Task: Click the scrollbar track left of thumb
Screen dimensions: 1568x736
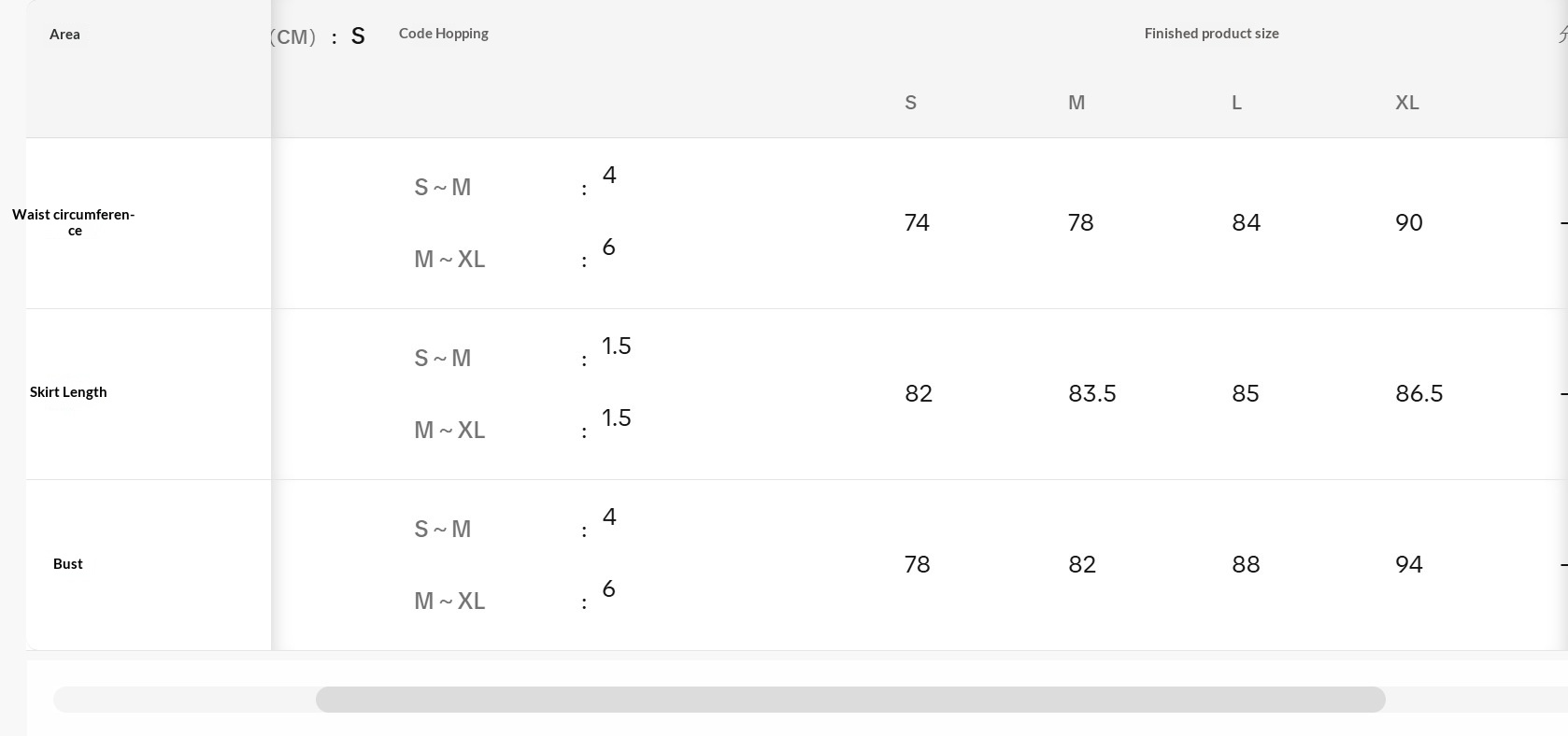Action: (x=184, y=700)
